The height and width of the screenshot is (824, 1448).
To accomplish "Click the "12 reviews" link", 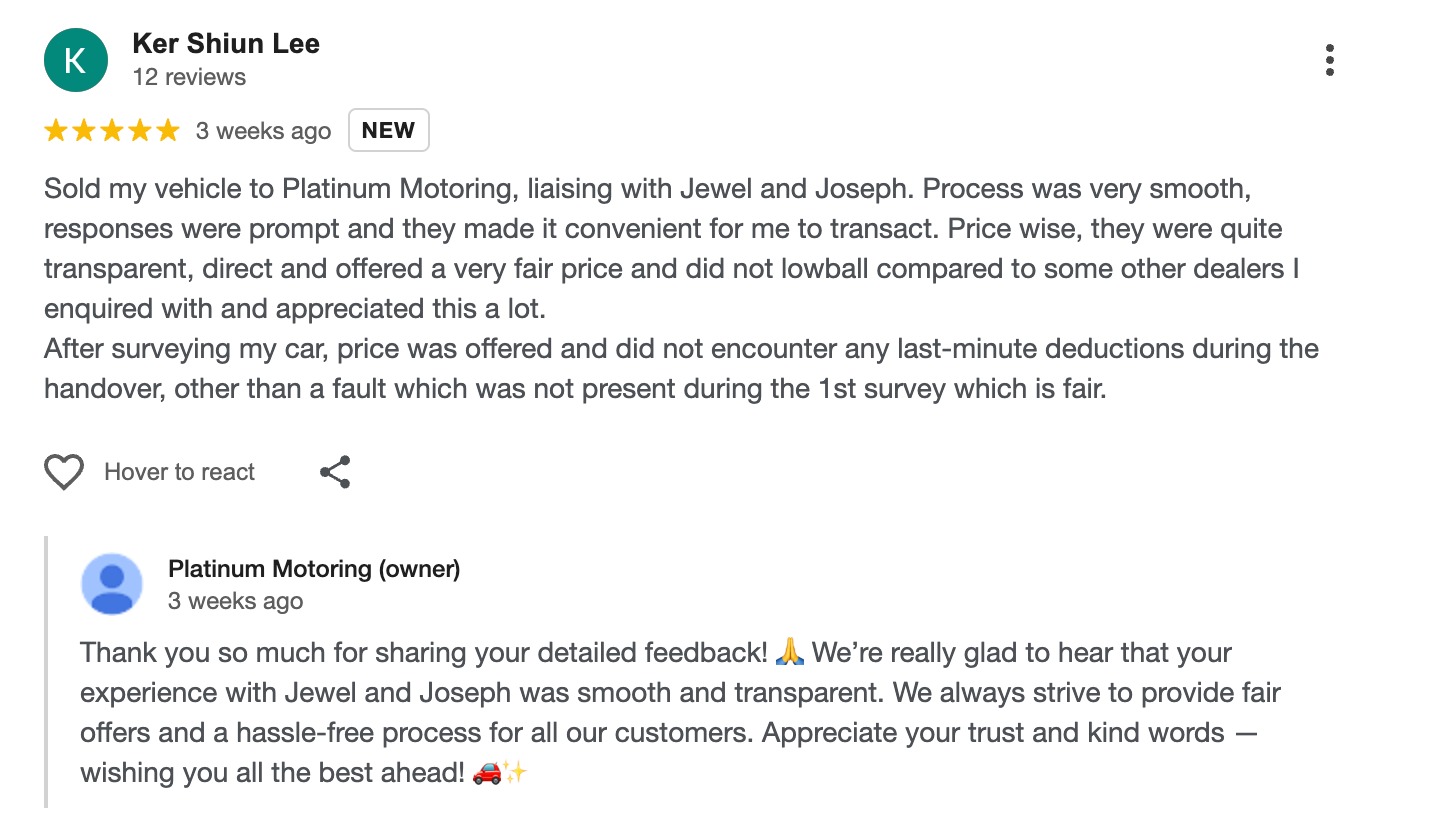I will point(189,77).
